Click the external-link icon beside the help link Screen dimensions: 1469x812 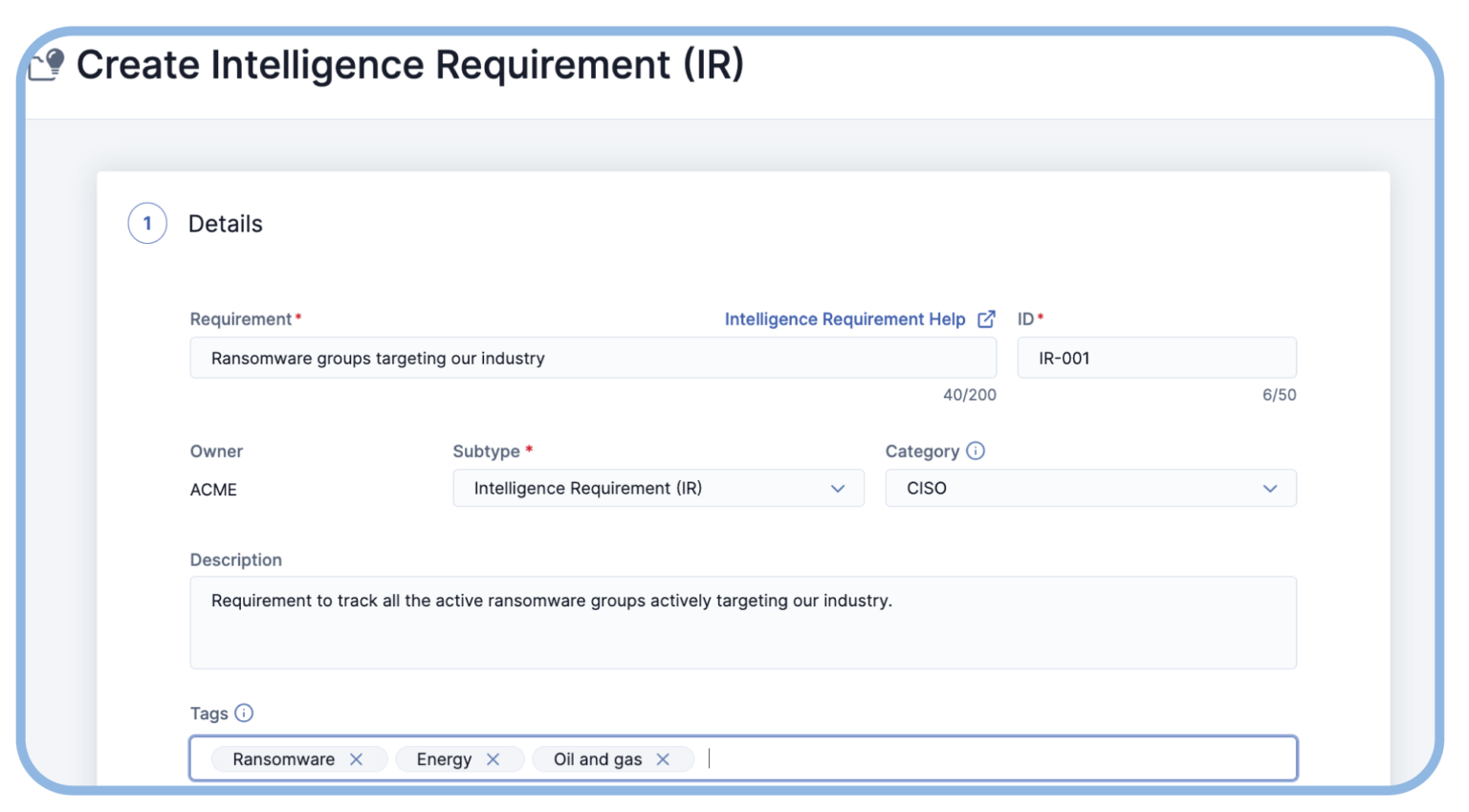[x=986, y=318]
